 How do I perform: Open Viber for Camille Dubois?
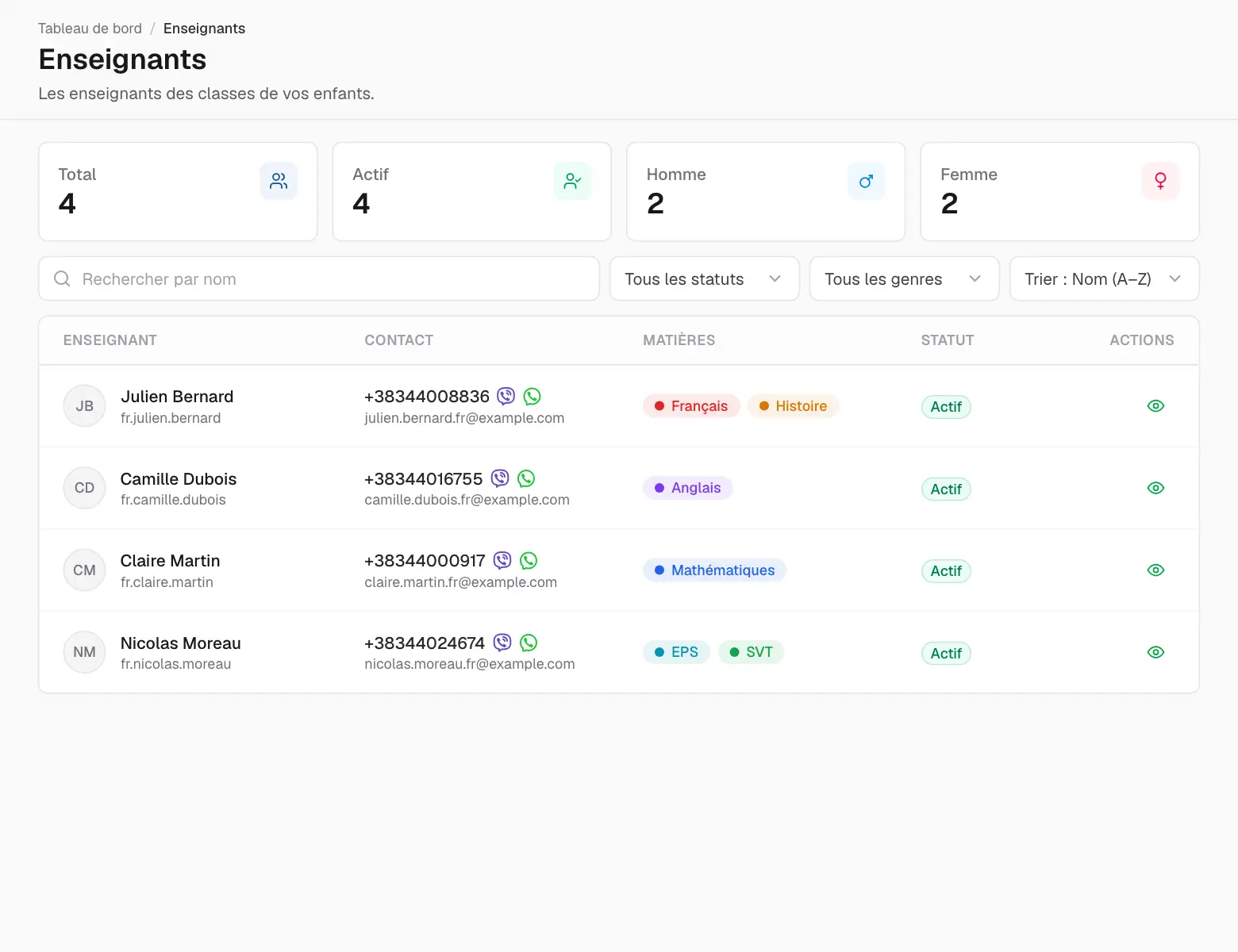(x=500, y=478)
